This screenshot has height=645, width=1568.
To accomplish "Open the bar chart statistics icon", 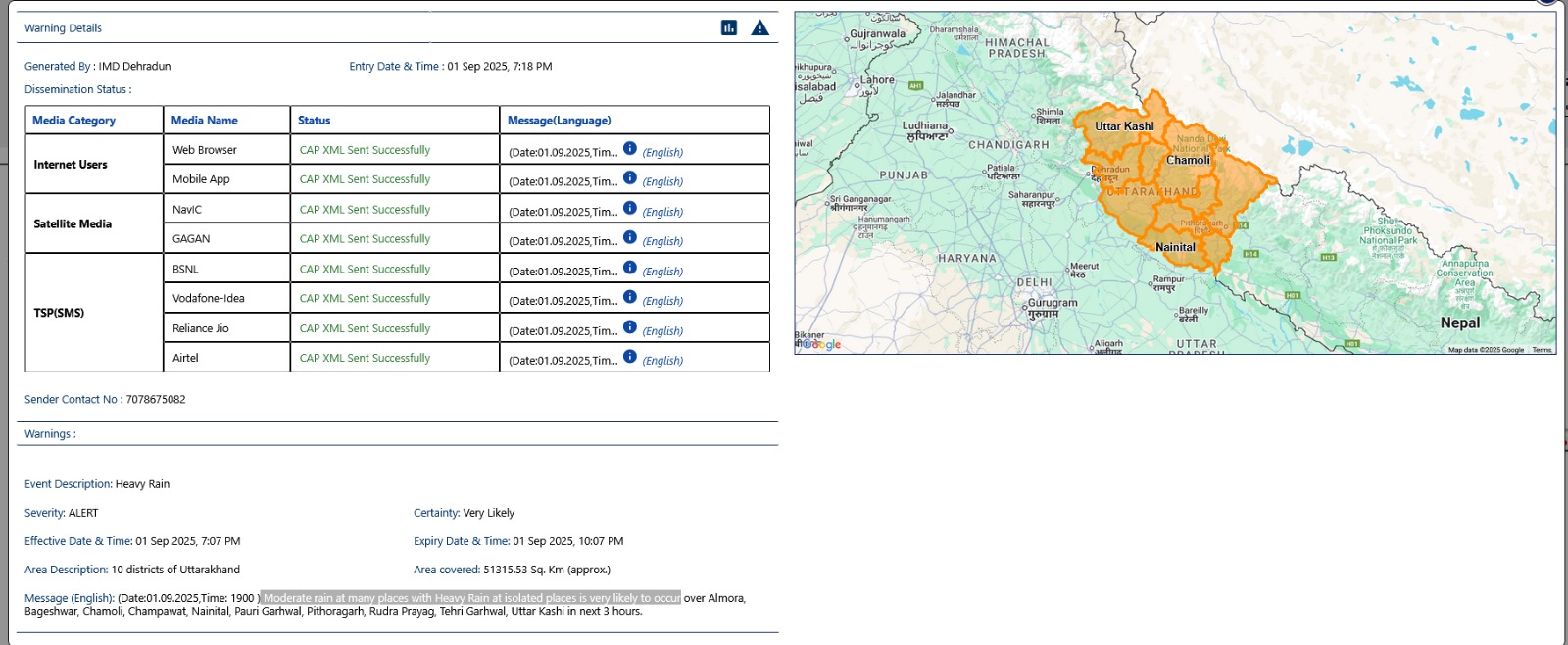I will [728, 27].
